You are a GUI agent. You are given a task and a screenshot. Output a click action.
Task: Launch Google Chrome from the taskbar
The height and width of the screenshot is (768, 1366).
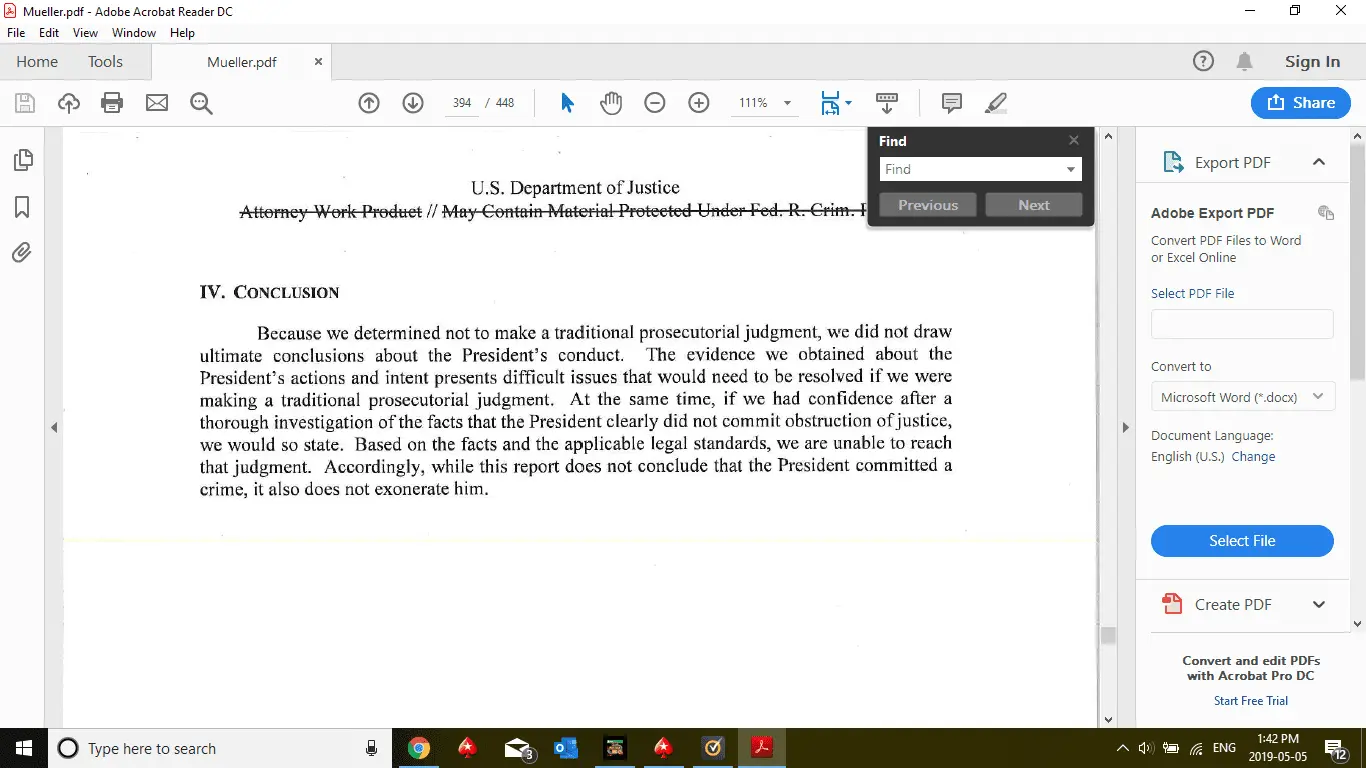pyautogui.click(x=419, y=748)
